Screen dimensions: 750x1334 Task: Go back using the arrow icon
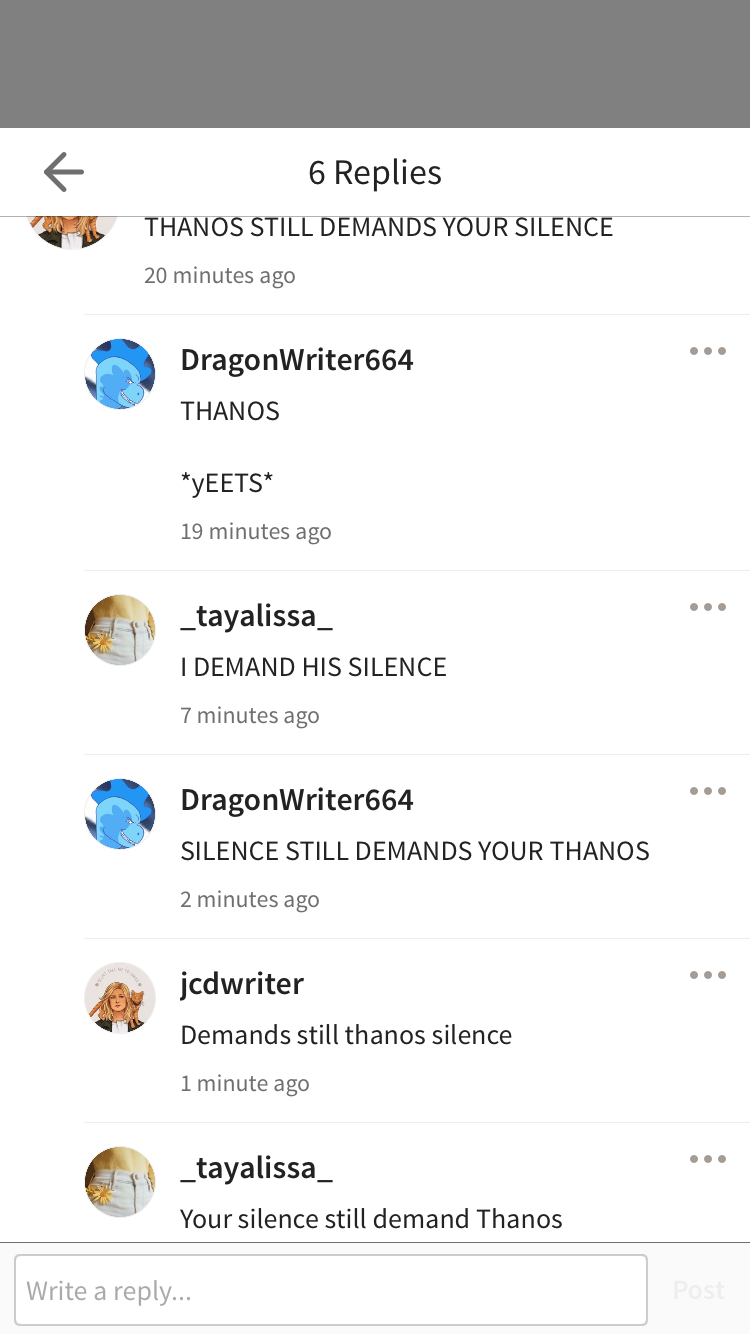(x=64, y=172)
